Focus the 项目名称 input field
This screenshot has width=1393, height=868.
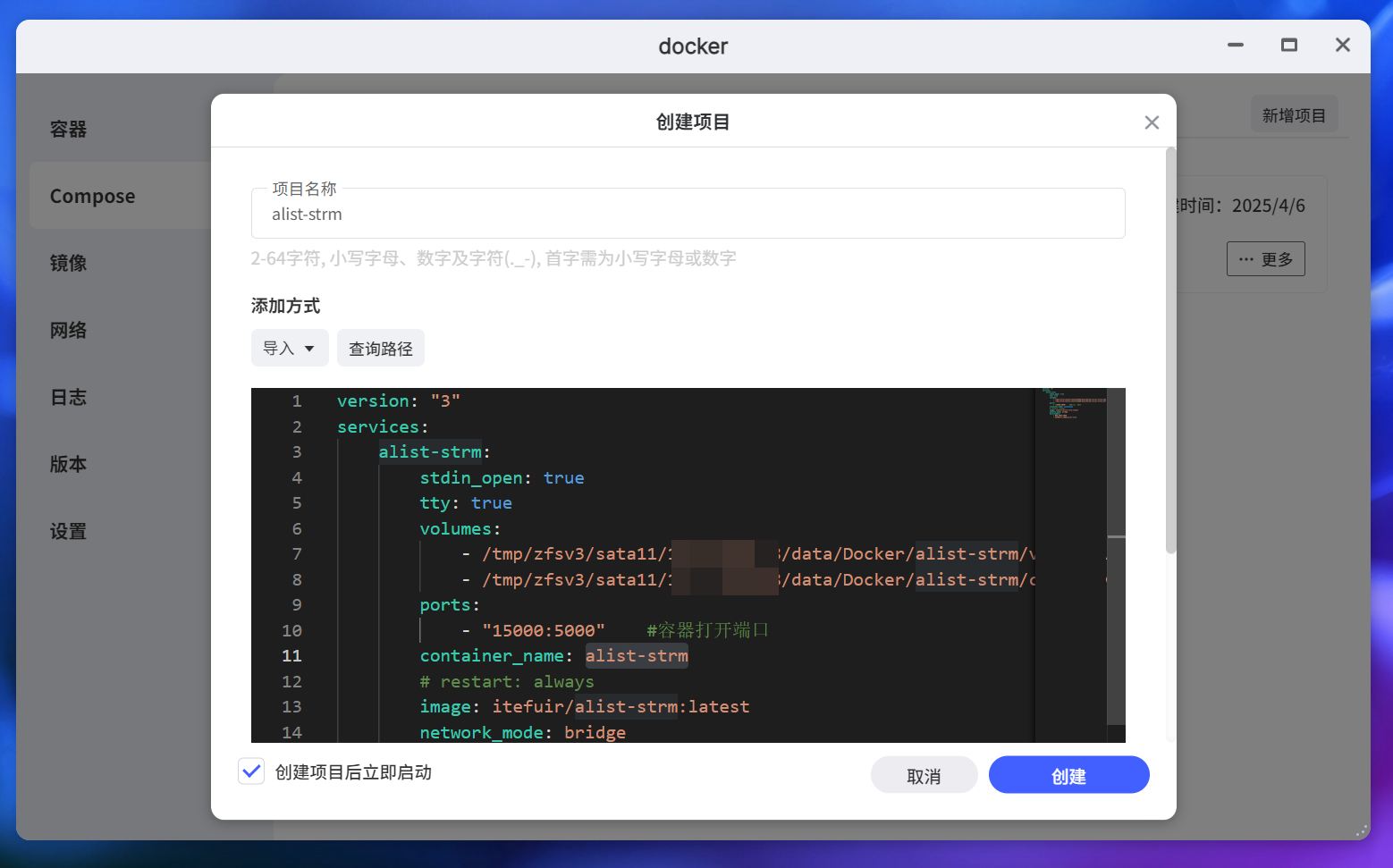pos(688,214)
